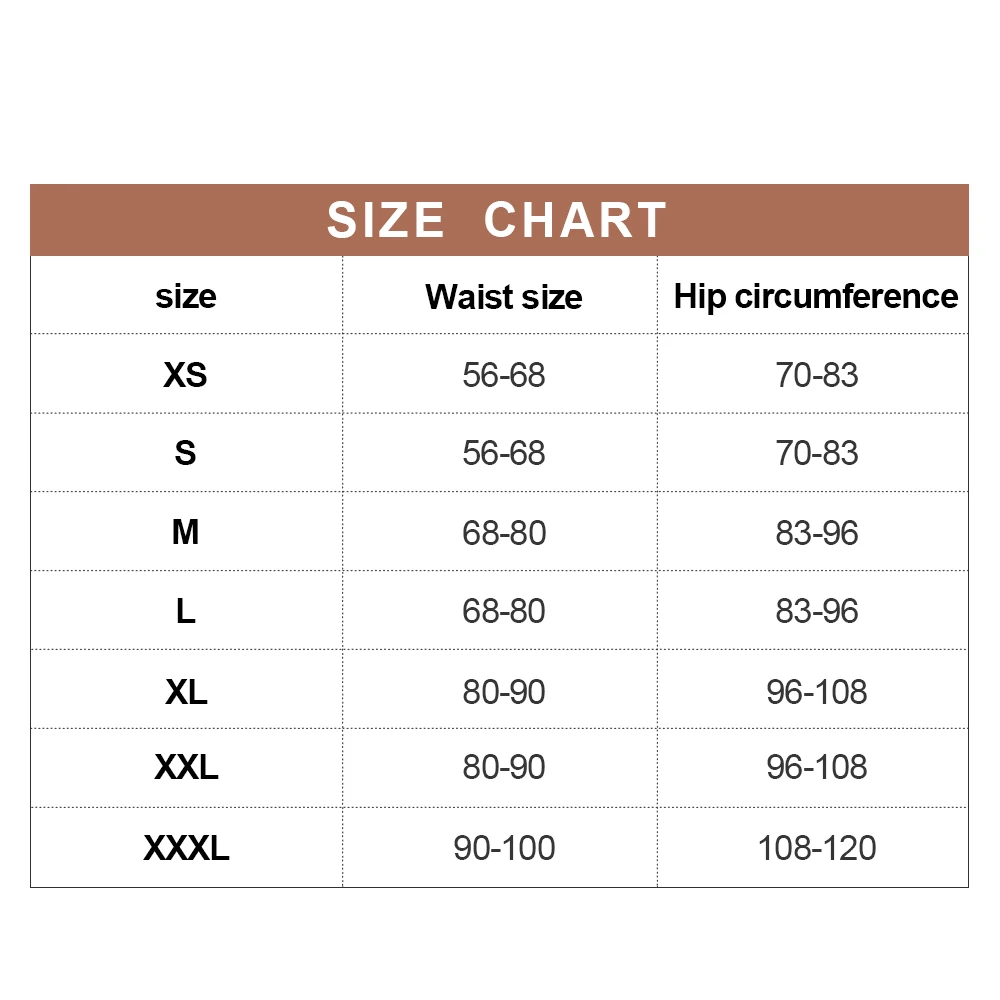Select waist value 80-90 in XL row
Image resolution: width=1000 pixels, height=1000 pixels.
click(503, 692)
